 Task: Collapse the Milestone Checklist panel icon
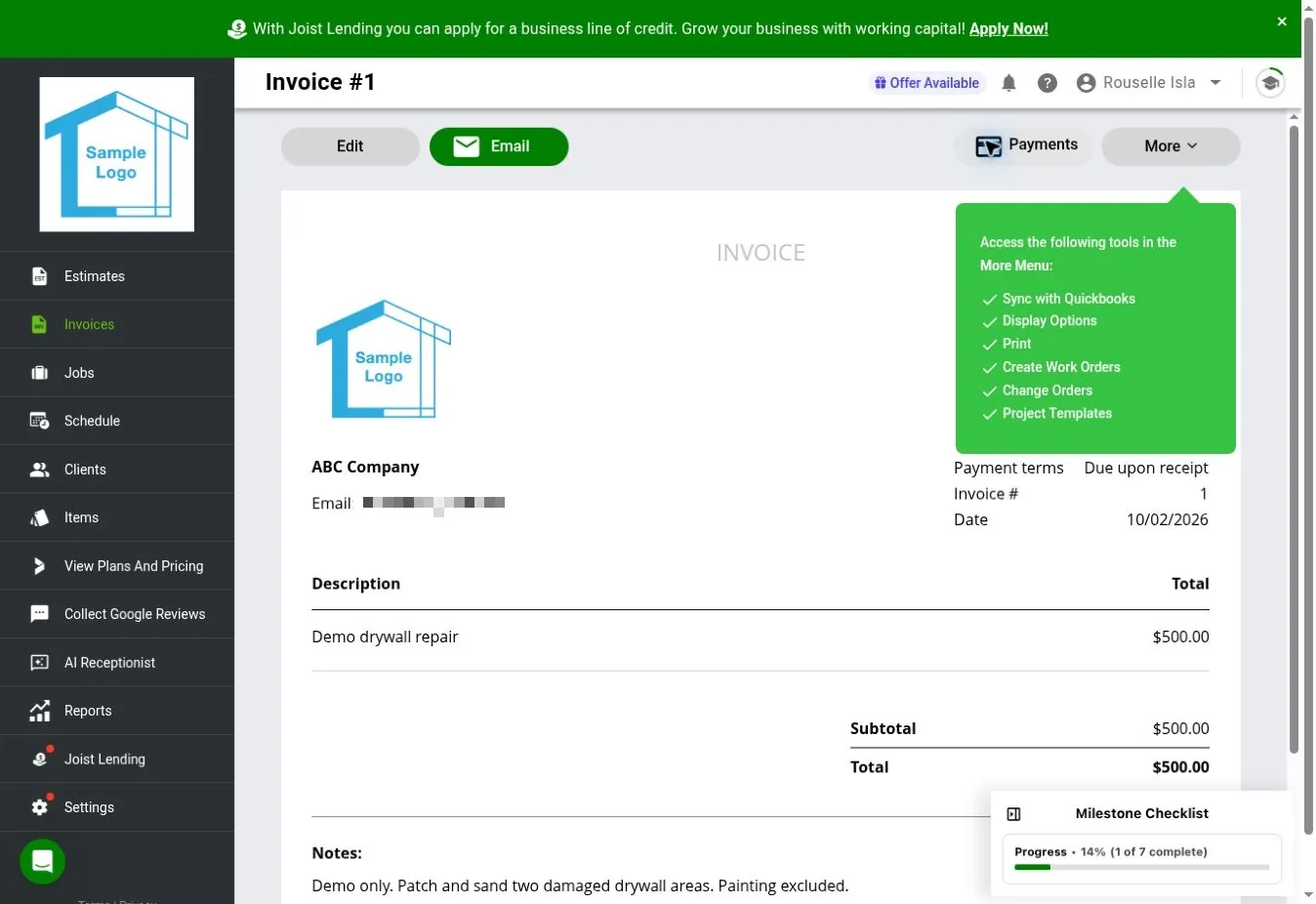1013,814
